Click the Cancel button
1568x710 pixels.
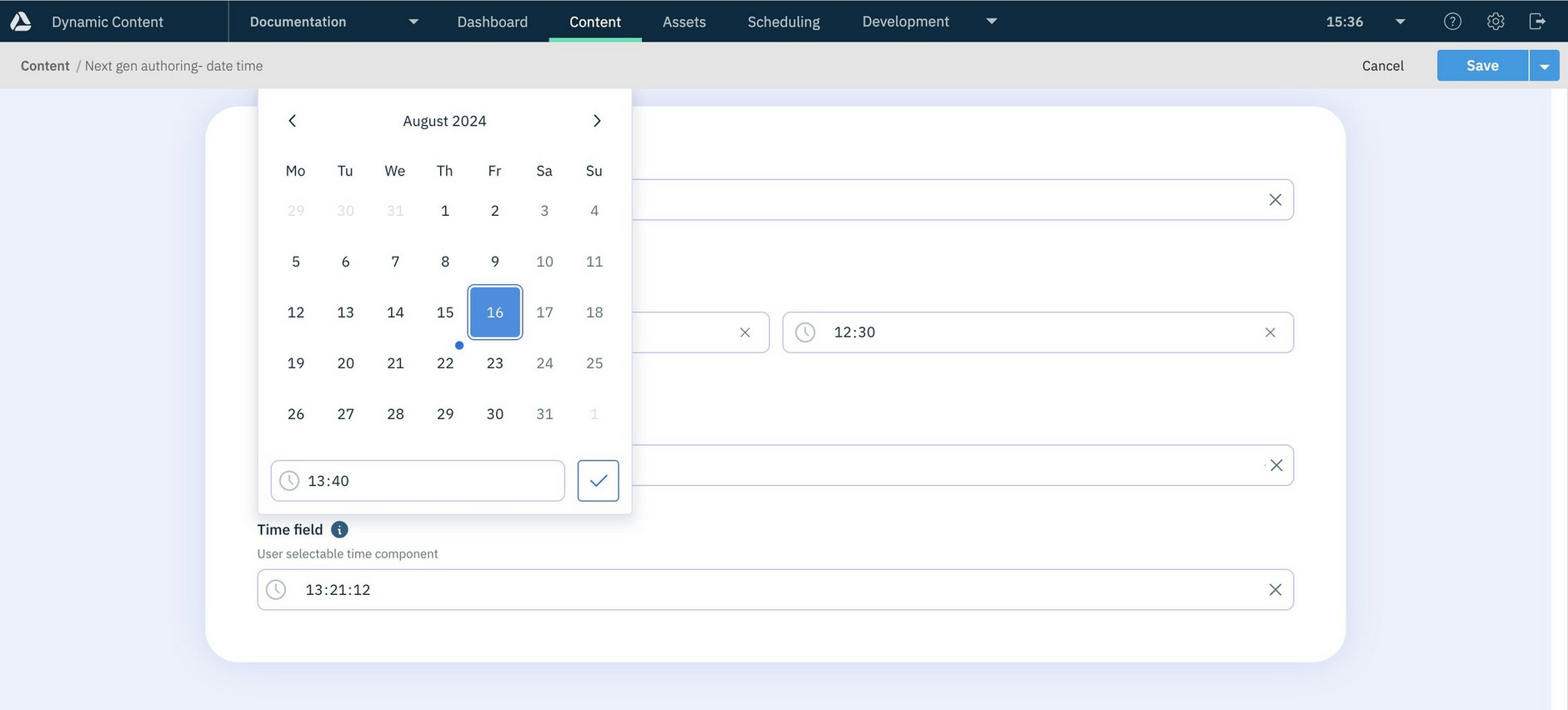(x=1382, y=66)
